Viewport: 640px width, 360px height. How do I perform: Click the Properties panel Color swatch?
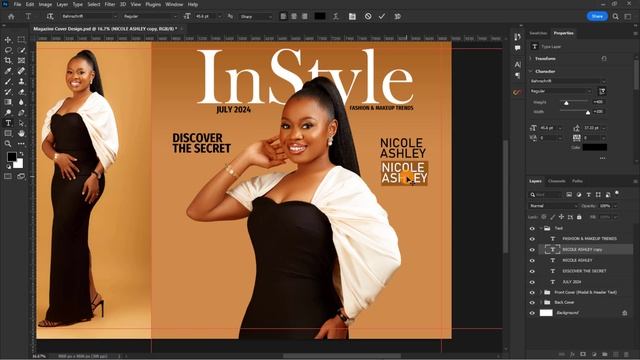pos(594,147)
